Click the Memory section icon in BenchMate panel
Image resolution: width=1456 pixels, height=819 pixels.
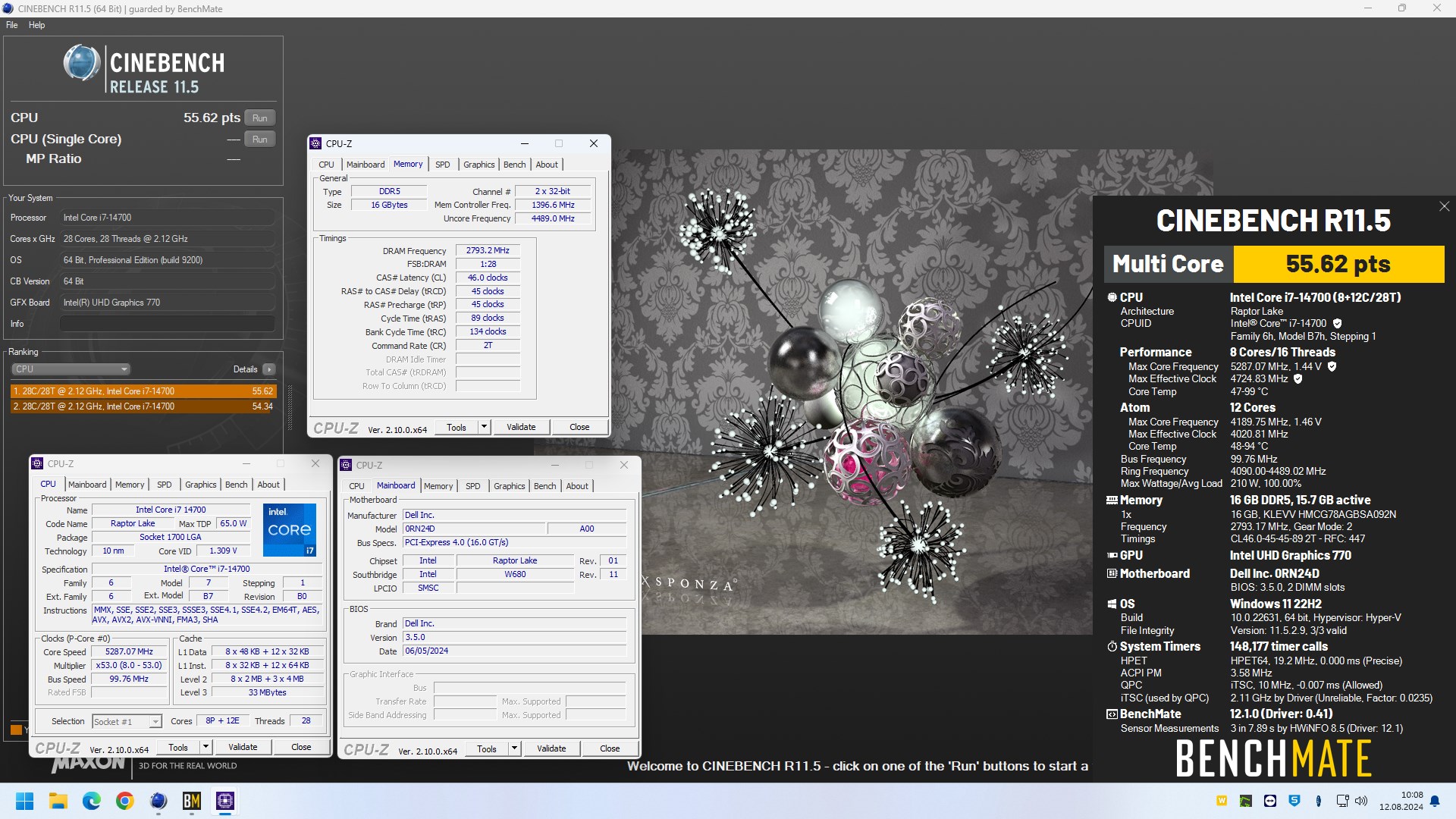tap(1112, 500)
